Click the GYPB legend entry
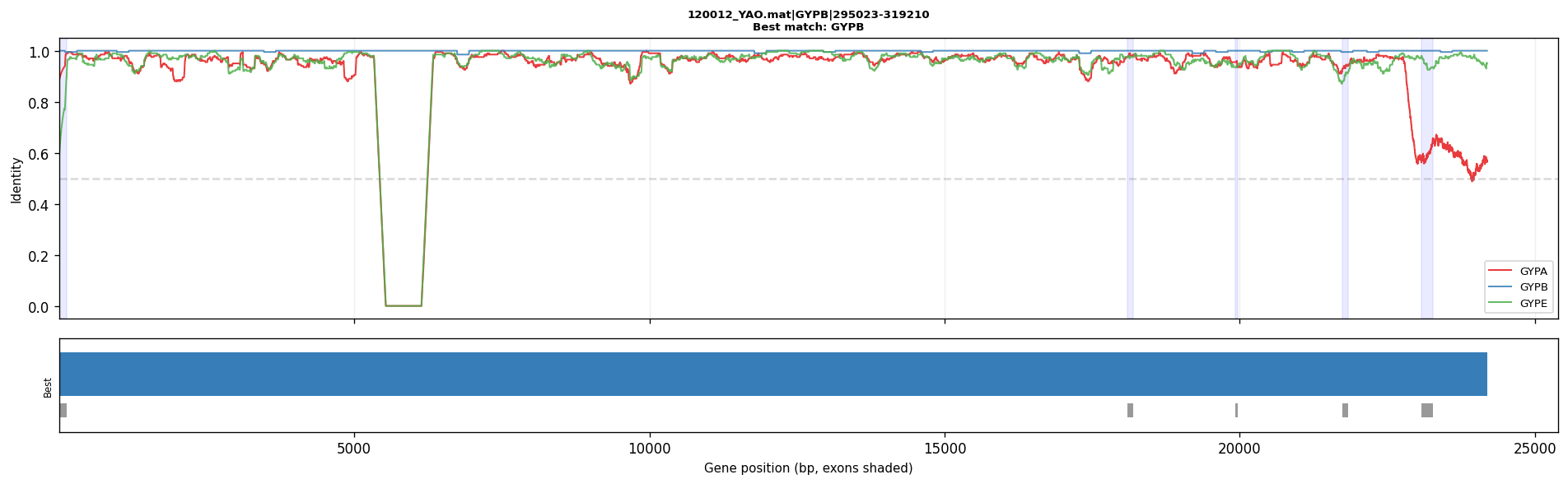Viewport: 1568px width, 484px height. click(1518, 287)
